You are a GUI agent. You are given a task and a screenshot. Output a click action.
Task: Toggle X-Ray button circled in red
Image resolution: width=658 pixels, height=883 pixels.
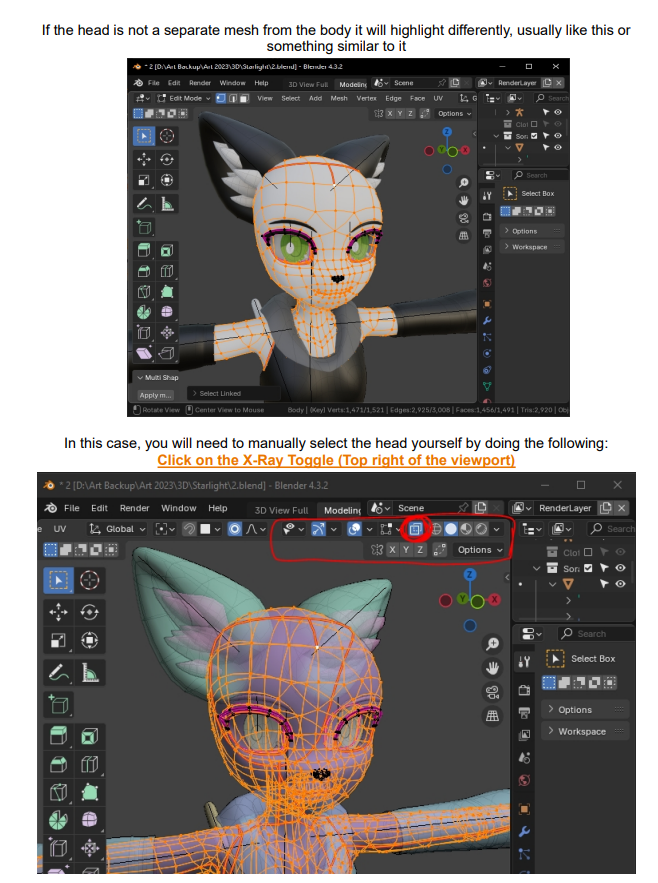[418, 528]
